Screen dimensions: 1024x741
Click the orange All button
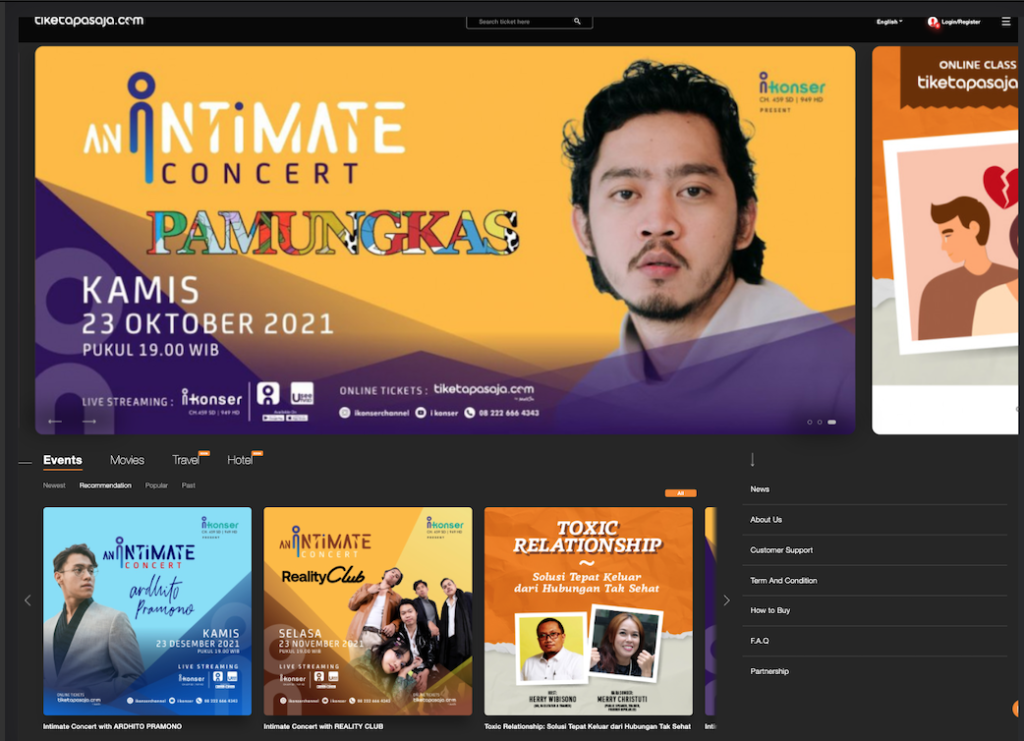680,493
